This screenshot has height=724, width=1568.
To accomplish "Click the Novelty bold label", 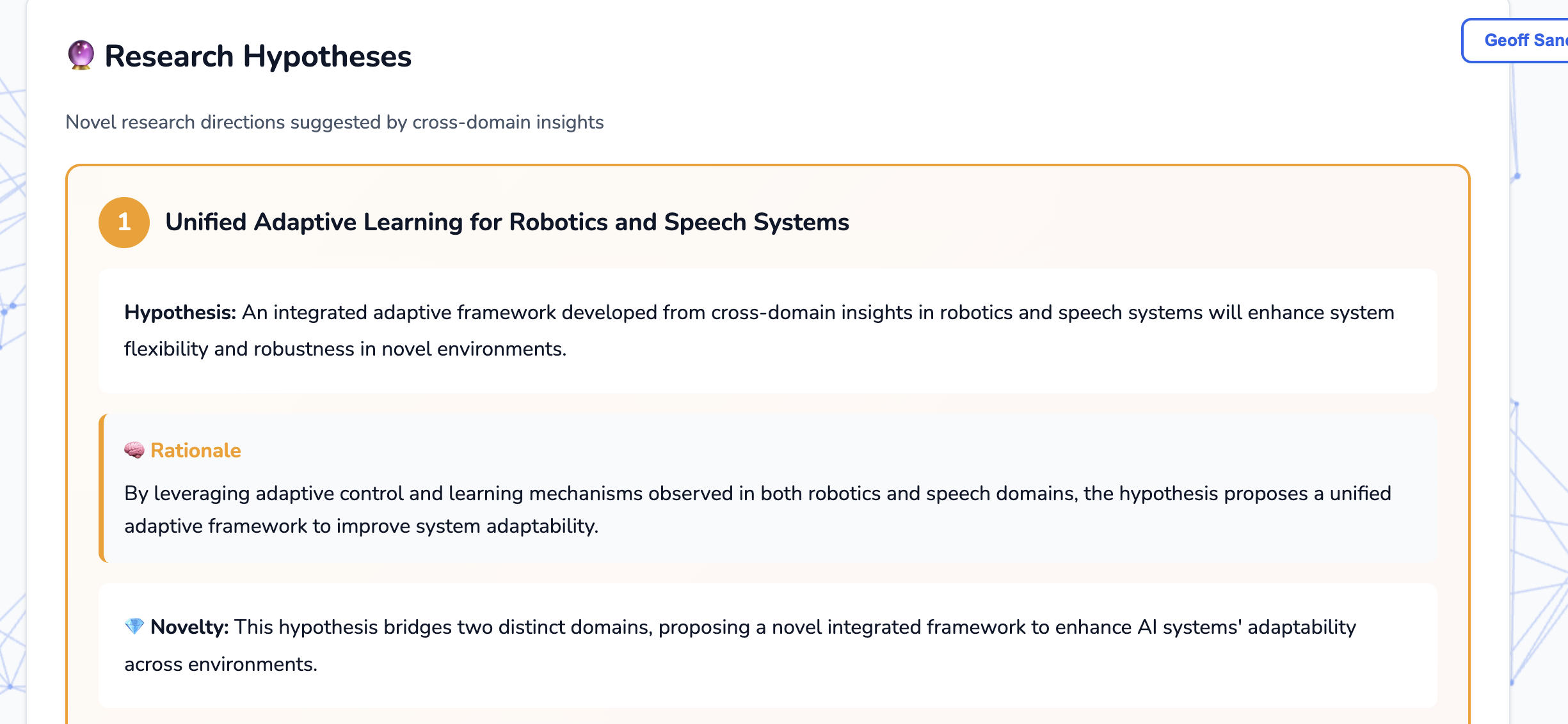I will 189,627.
